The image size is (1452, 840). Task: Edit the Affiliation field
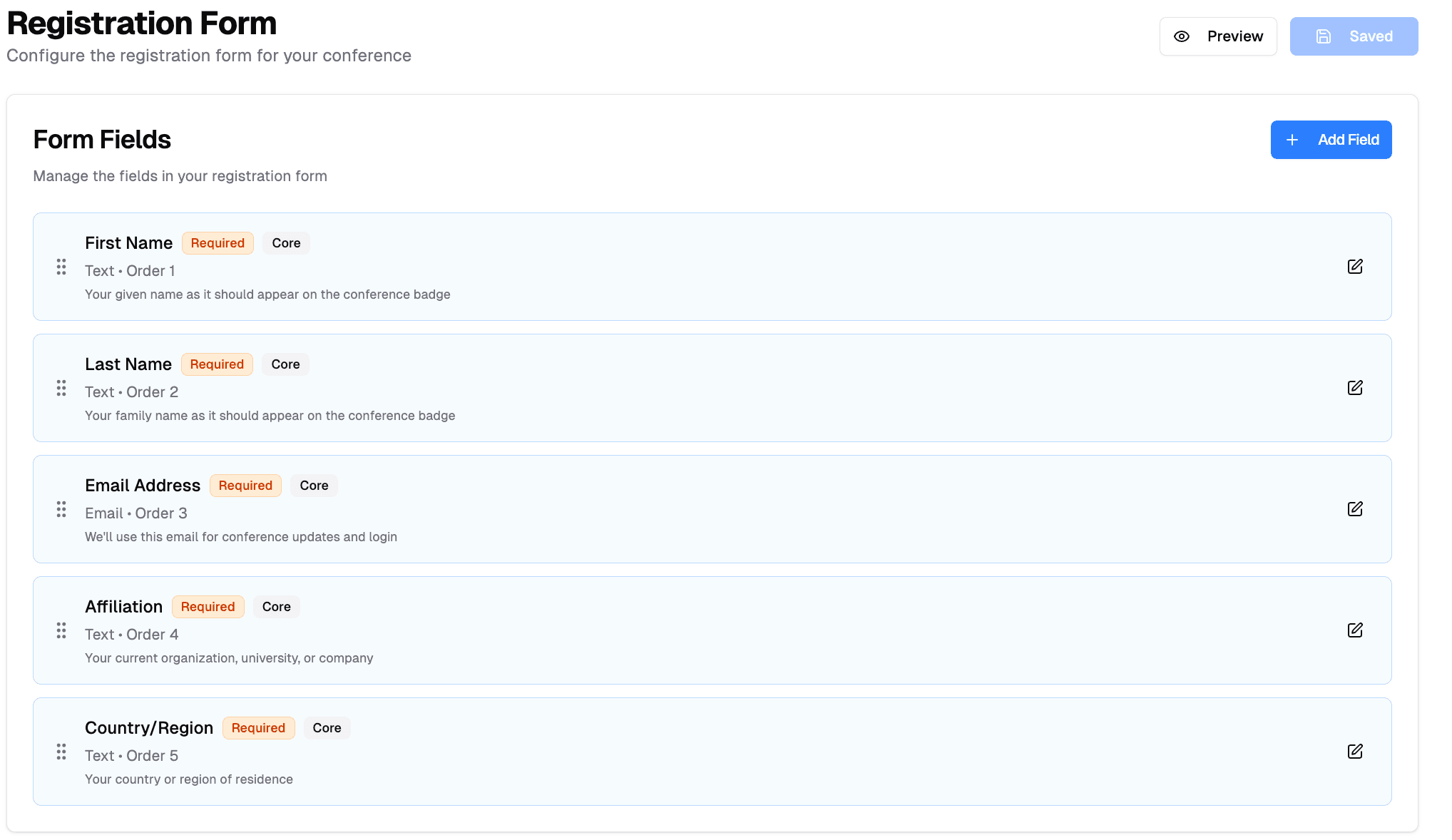click(1355, 630)
